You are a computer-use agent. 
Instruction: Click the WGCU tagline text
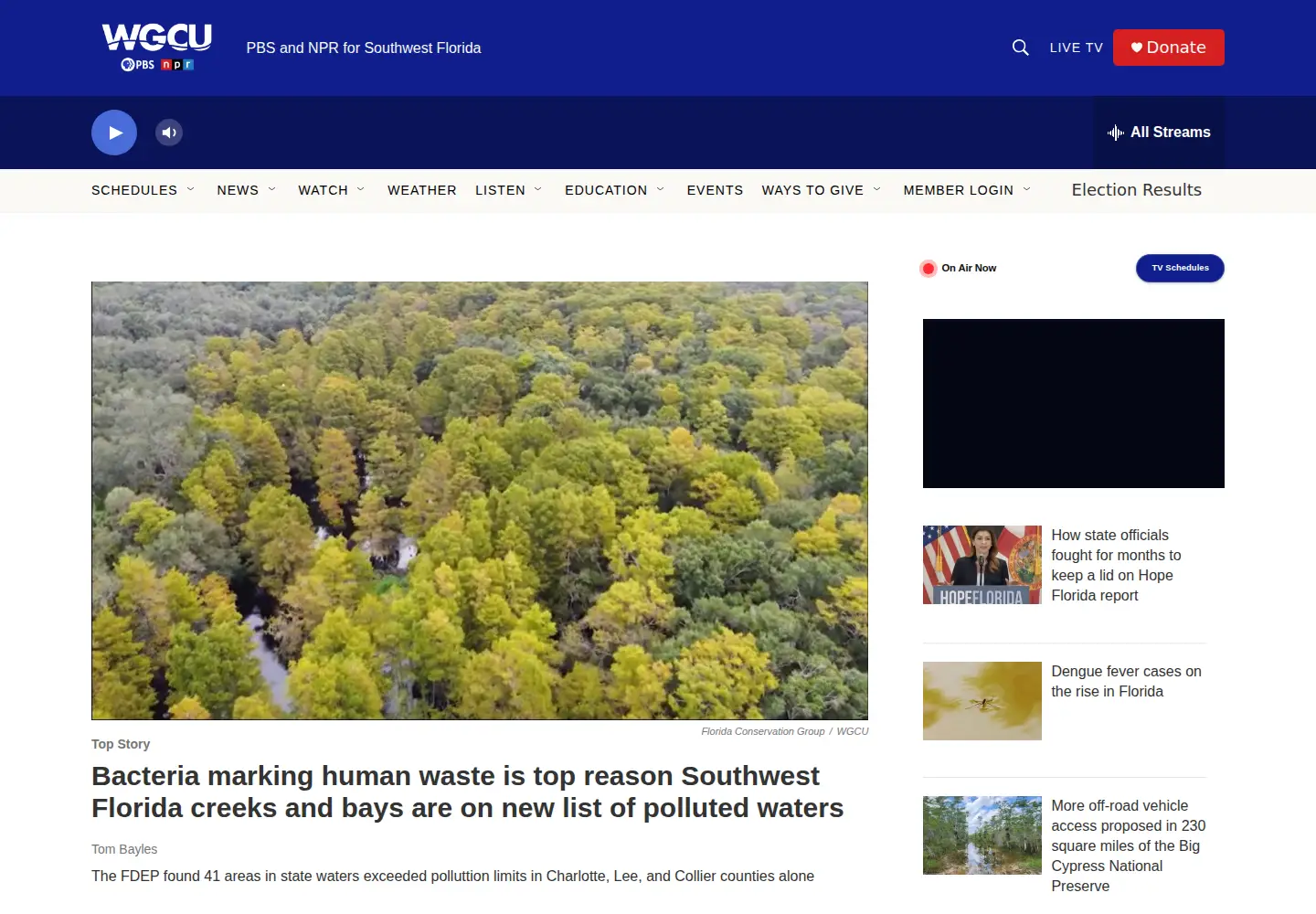click(364, 48)
